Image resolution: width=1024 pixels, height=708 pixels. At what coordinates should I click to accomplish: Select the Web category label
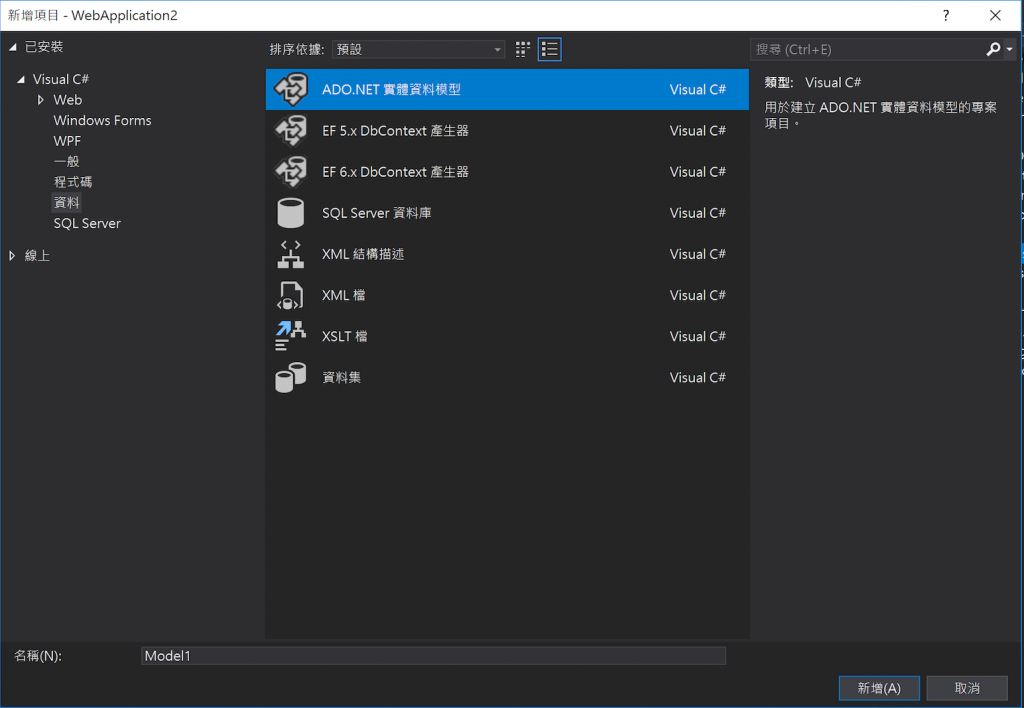coord(68,100)
